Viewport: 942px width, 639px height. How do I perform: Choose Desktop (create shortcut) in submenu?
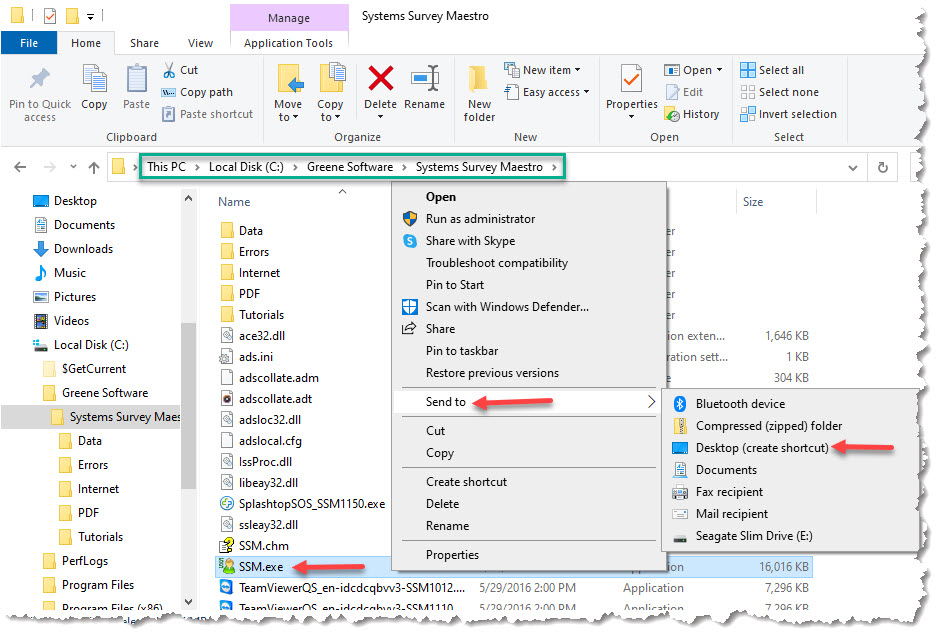coord(761,448)
